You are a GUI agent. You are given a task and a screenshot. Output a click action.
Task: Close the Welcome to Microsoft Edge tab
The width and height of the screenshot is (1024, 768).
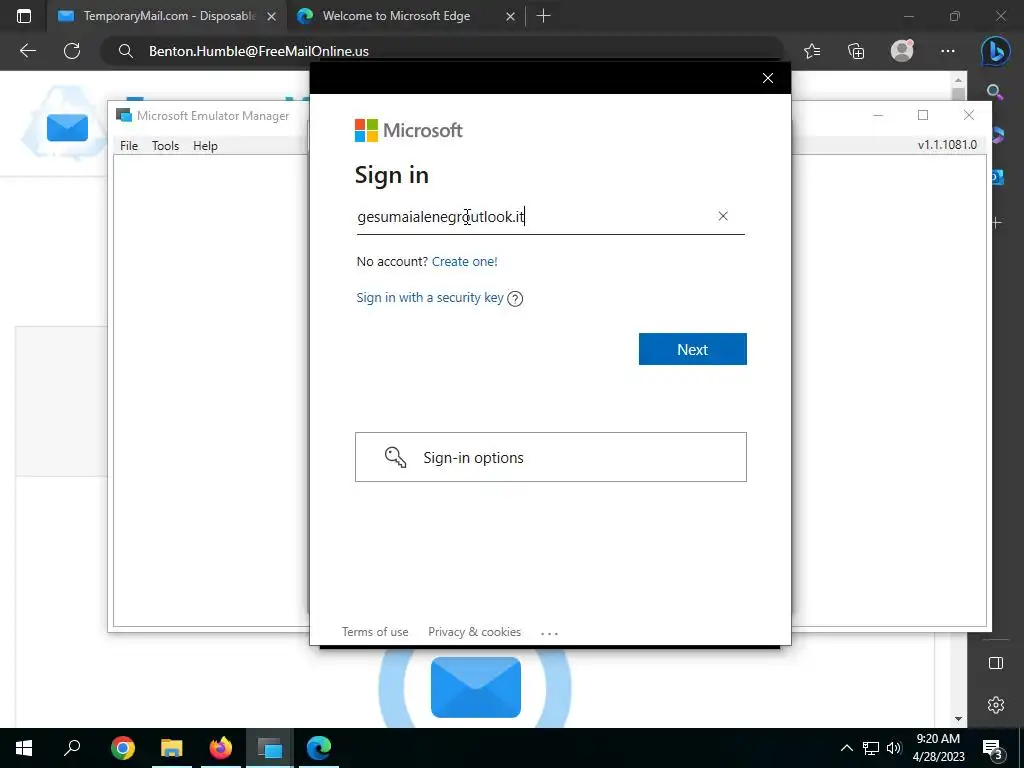511,16
